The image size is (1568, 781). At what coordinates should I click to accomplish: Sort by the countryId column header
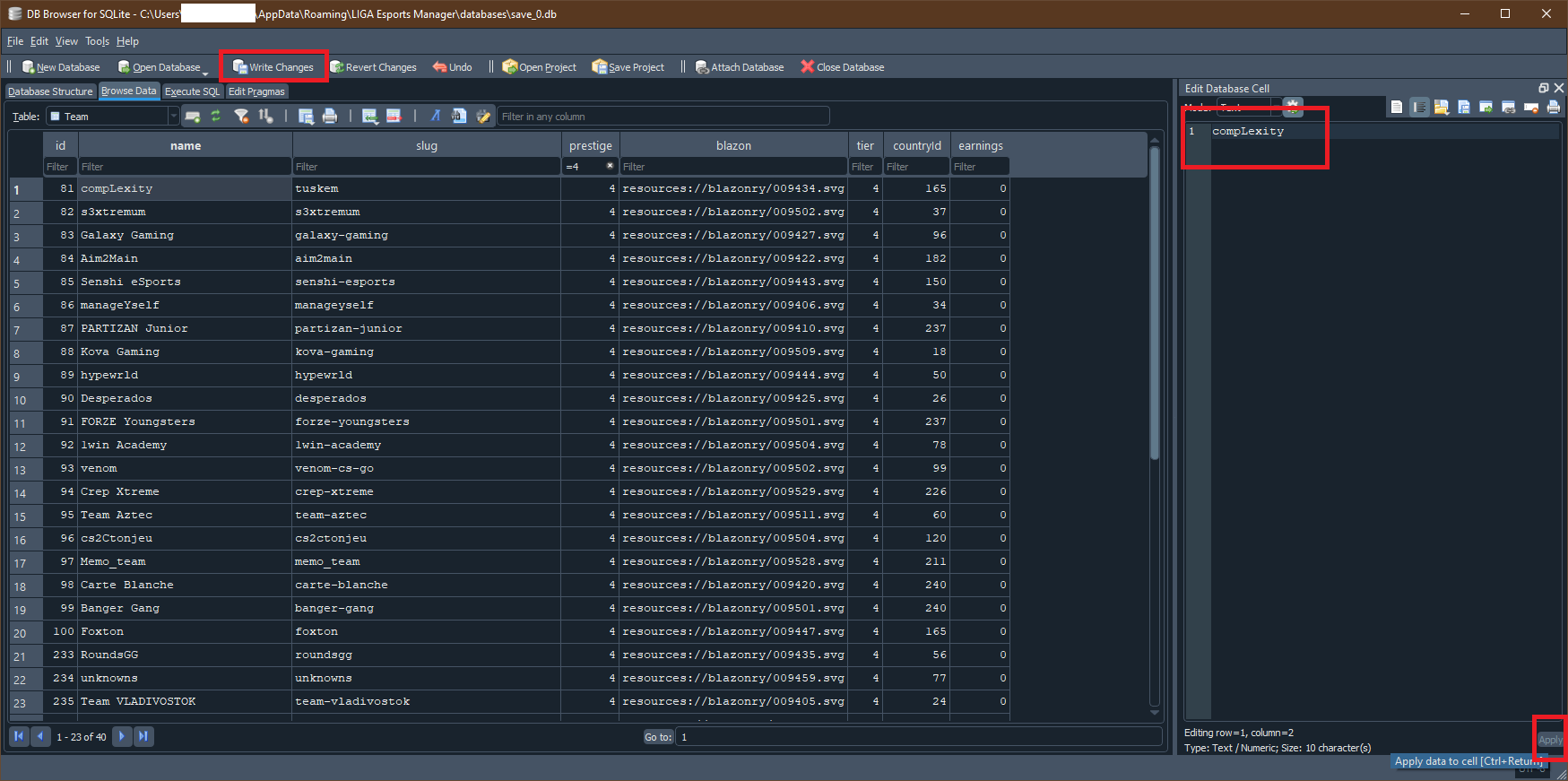coord(917,145)
